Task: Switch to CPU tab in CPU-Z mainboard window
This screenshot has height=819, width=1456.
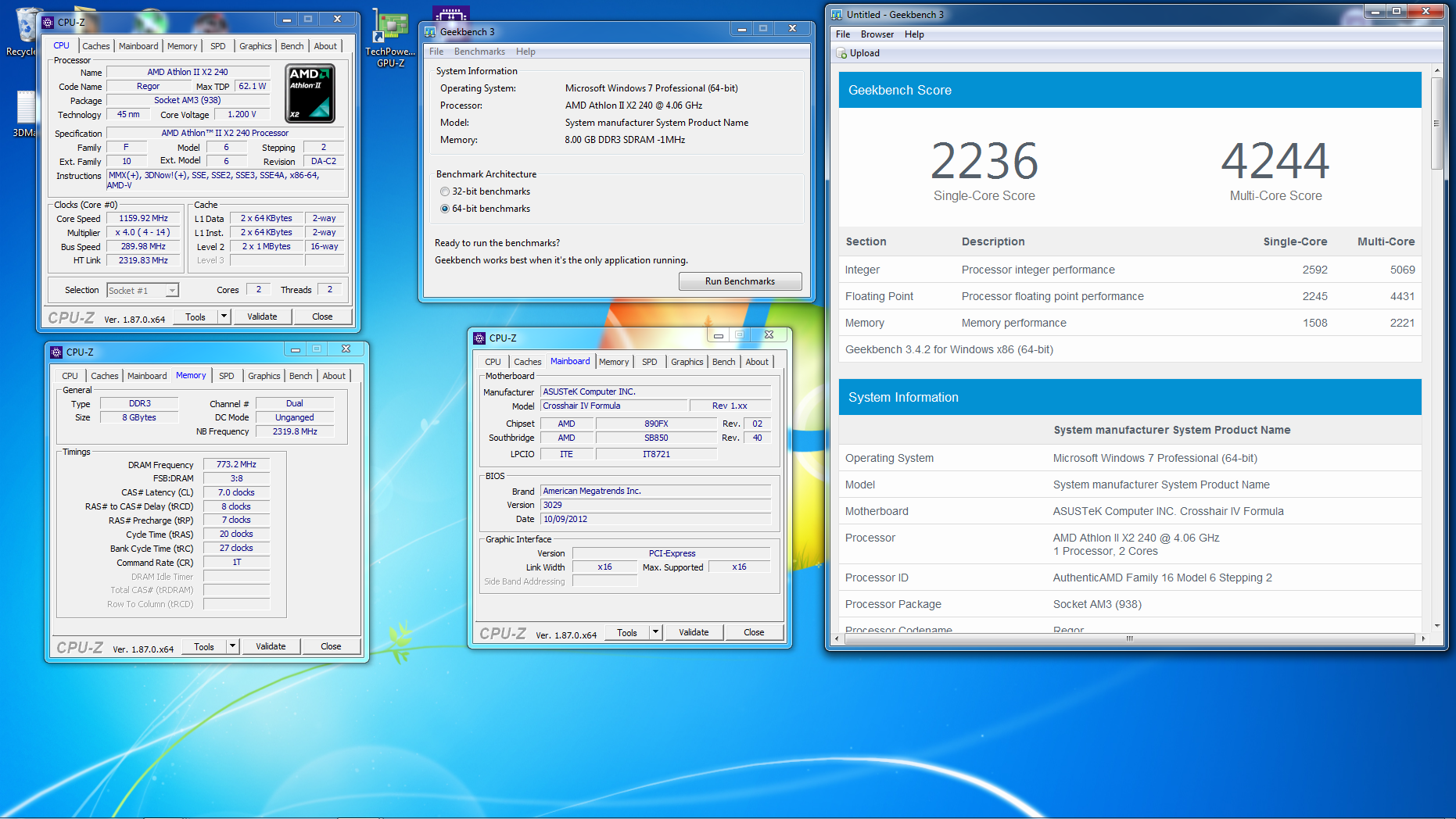Action: click(x=493, y=362)
